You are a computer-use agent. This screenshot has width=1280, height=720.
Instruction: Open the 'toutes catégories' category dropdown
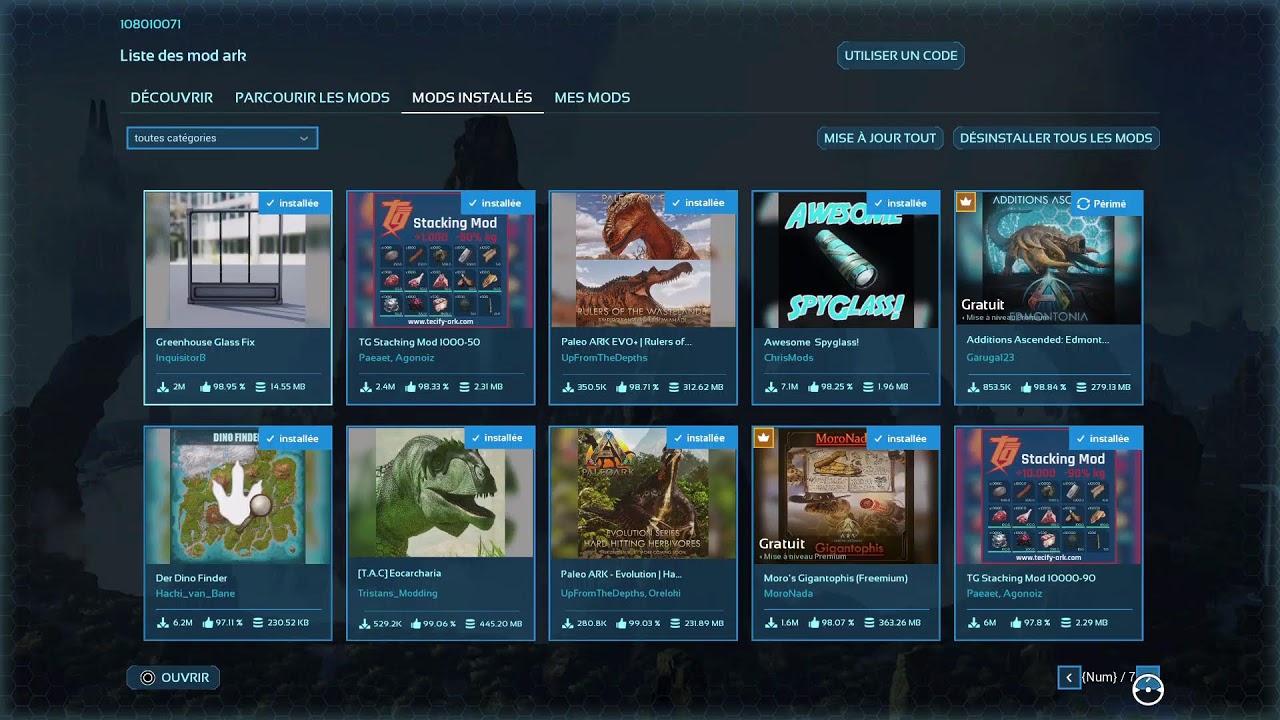(x=222, y=138)
